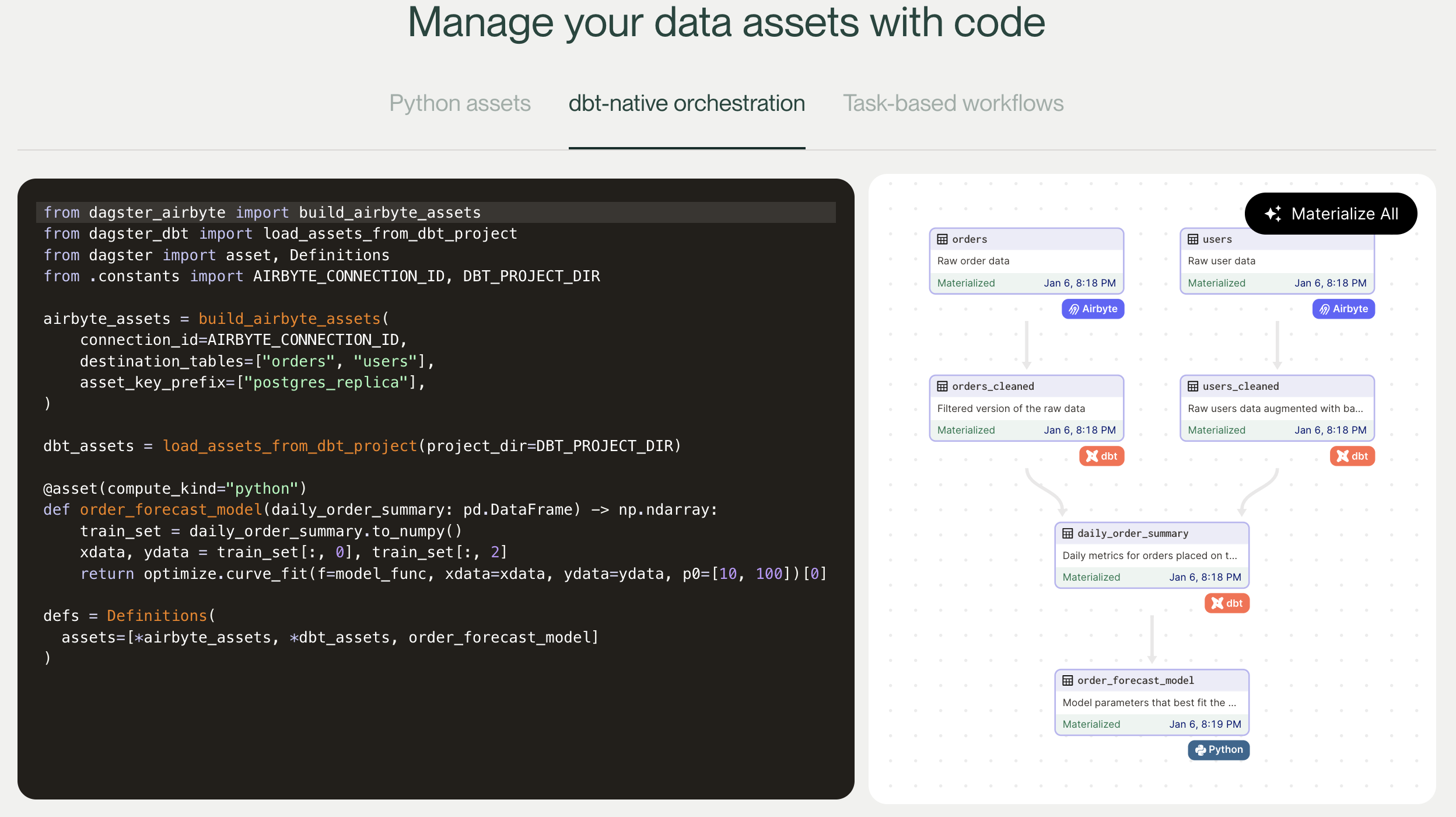Click the sparkle icon in Materialize All
The height and width of the screenshot is (817, 1456).
1273,214
